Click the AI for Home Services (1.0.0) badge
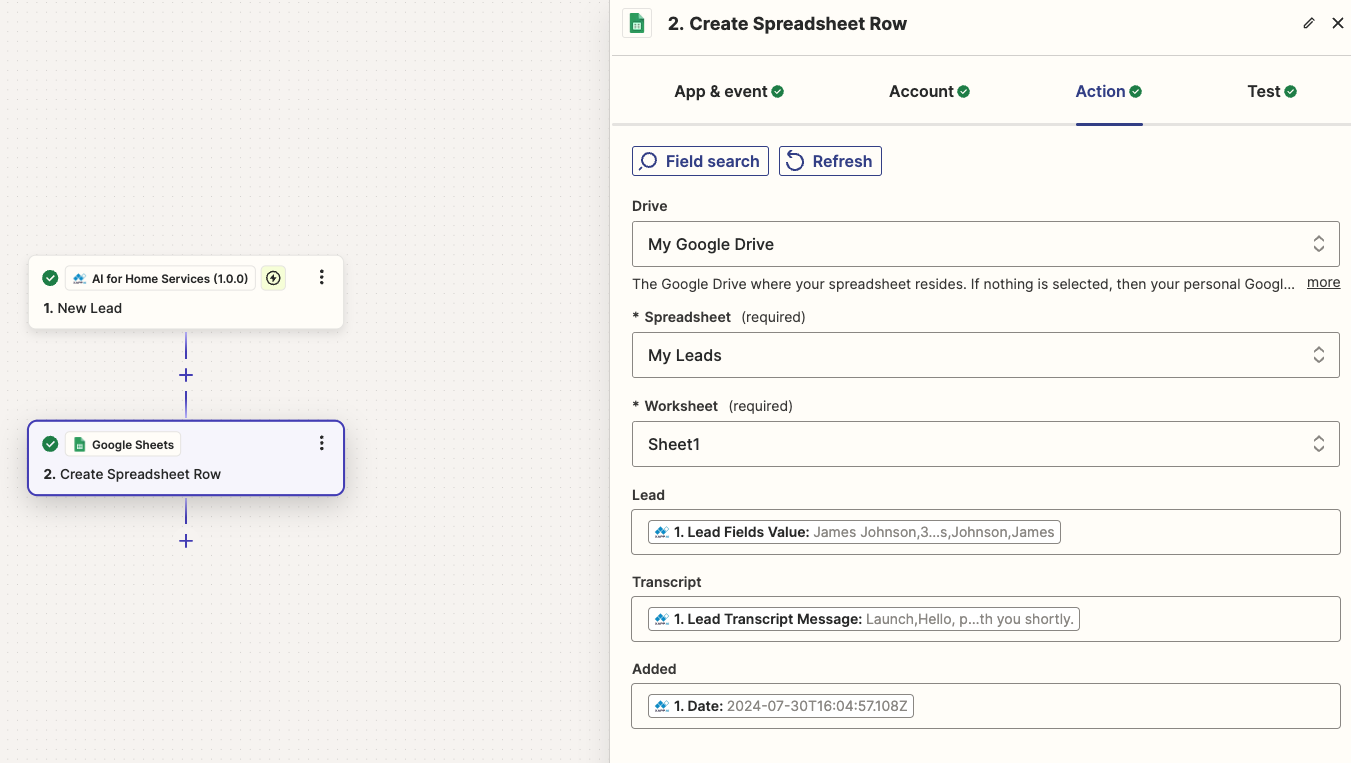This screenshot has height=763, width=1351. pyautogui.click(x=161, y=278)
